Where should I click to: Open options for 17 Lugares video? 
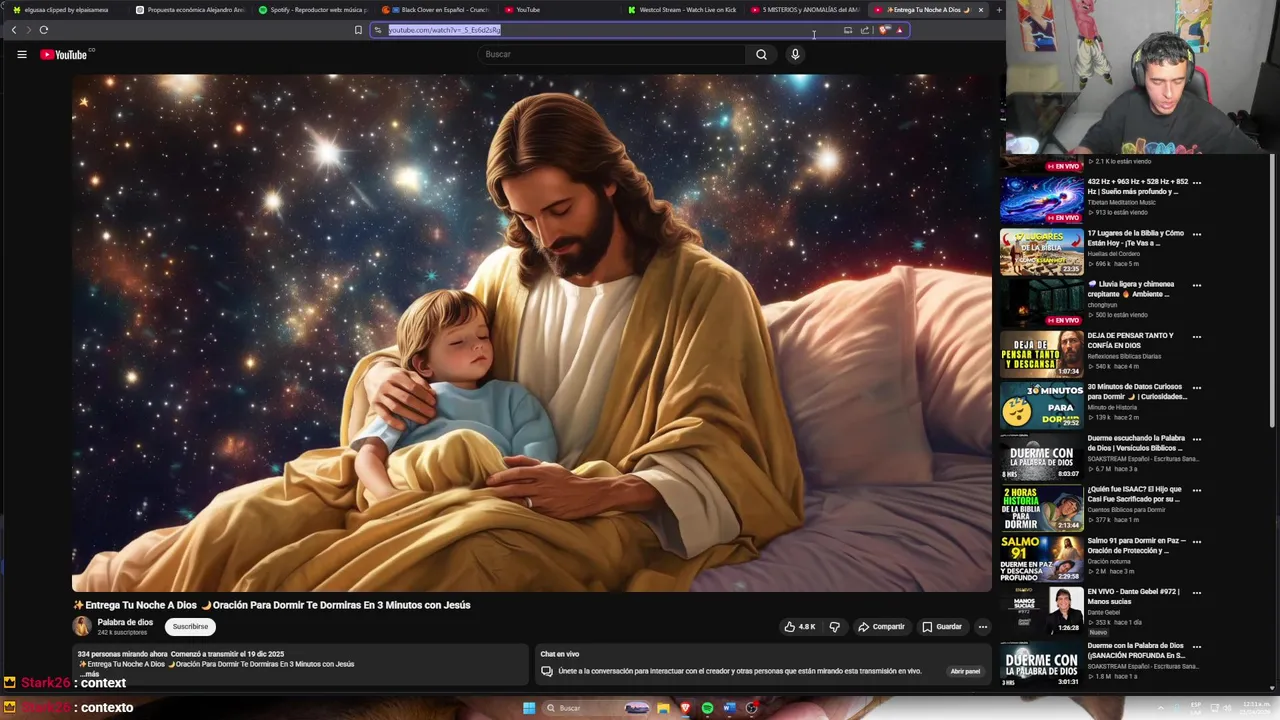pyautogui.click(x=1197, y=234)
